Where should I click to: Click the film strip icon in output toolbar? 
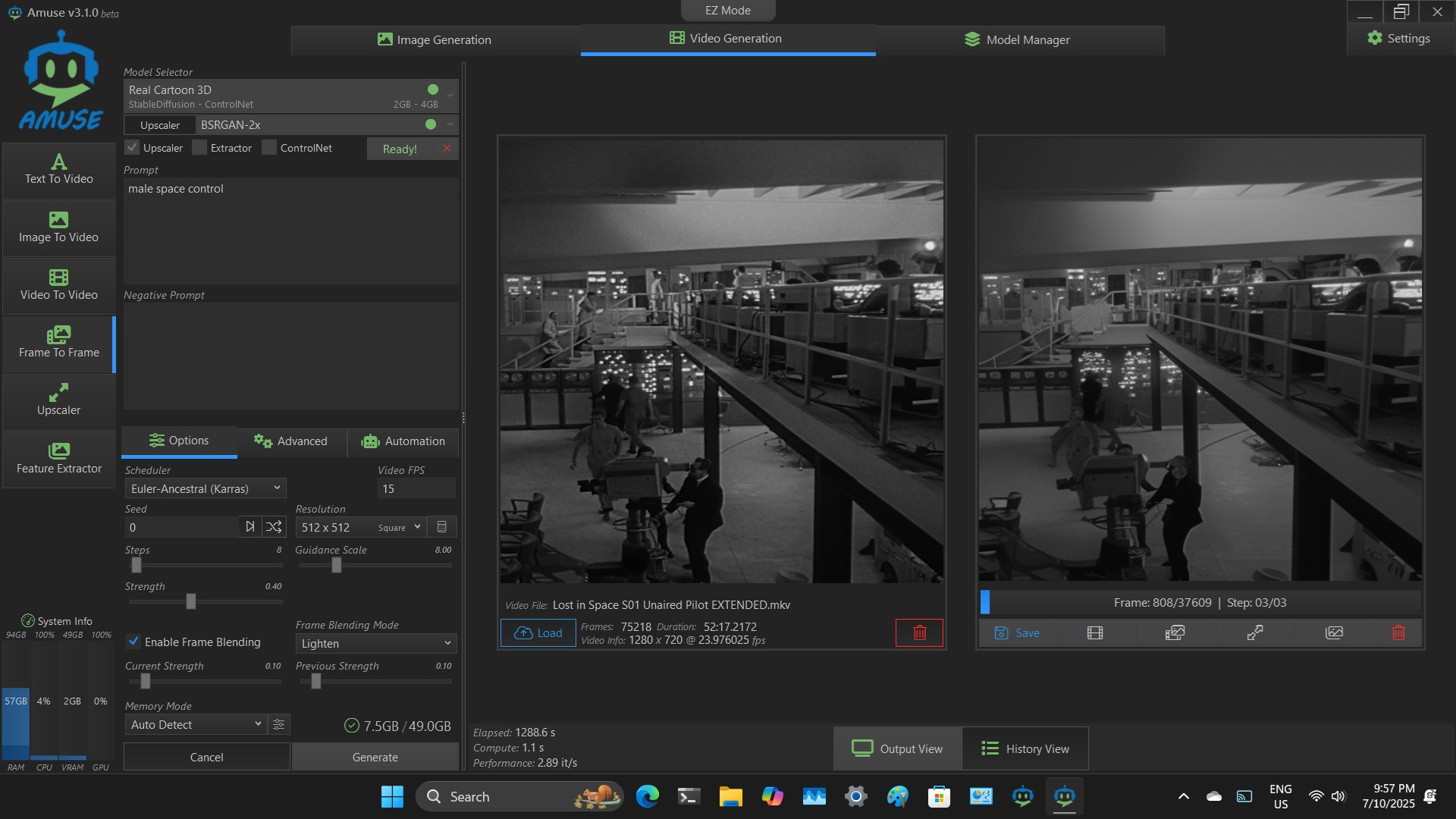[x=1094, y=632]
